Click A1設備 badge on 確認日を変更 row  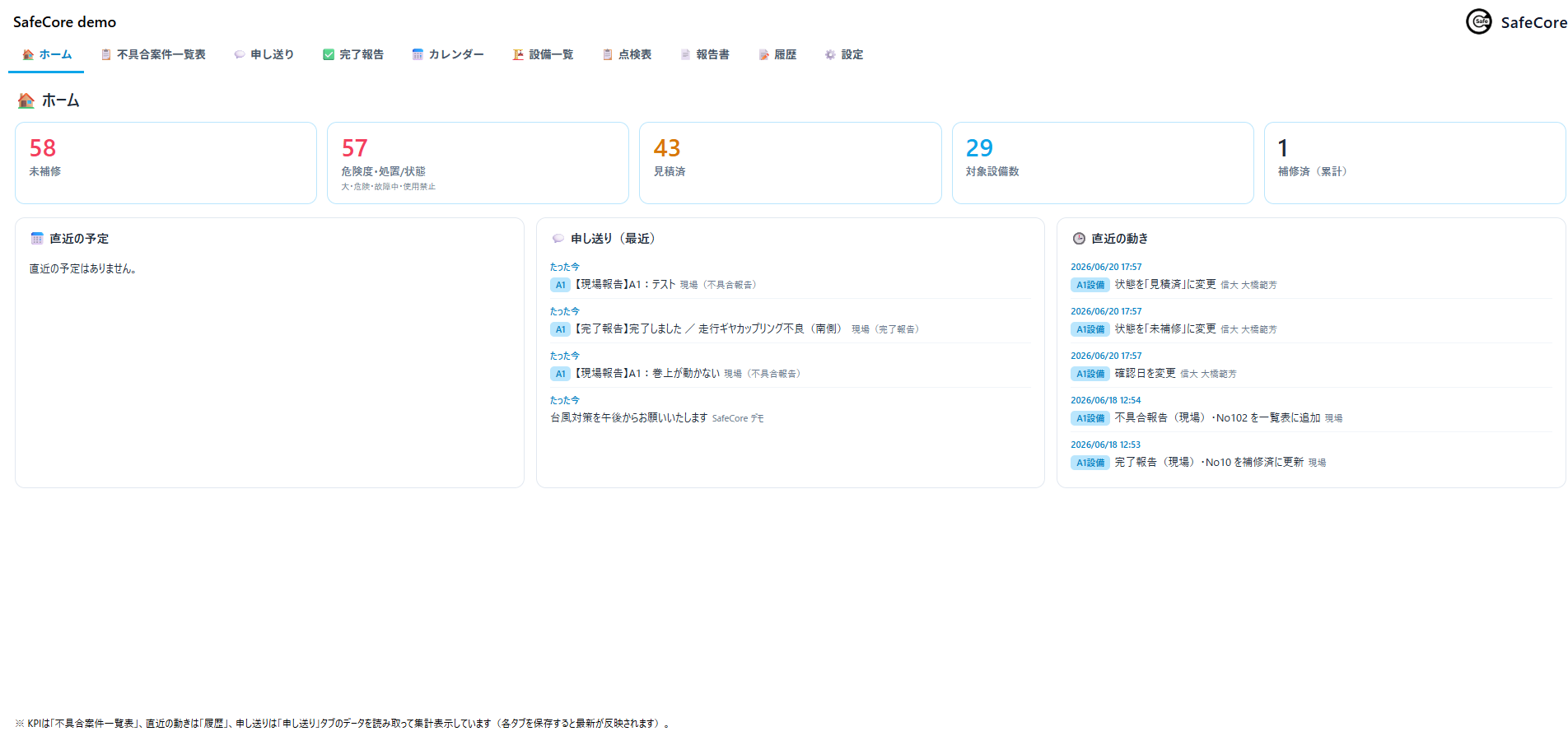(x=1090, y=374)
